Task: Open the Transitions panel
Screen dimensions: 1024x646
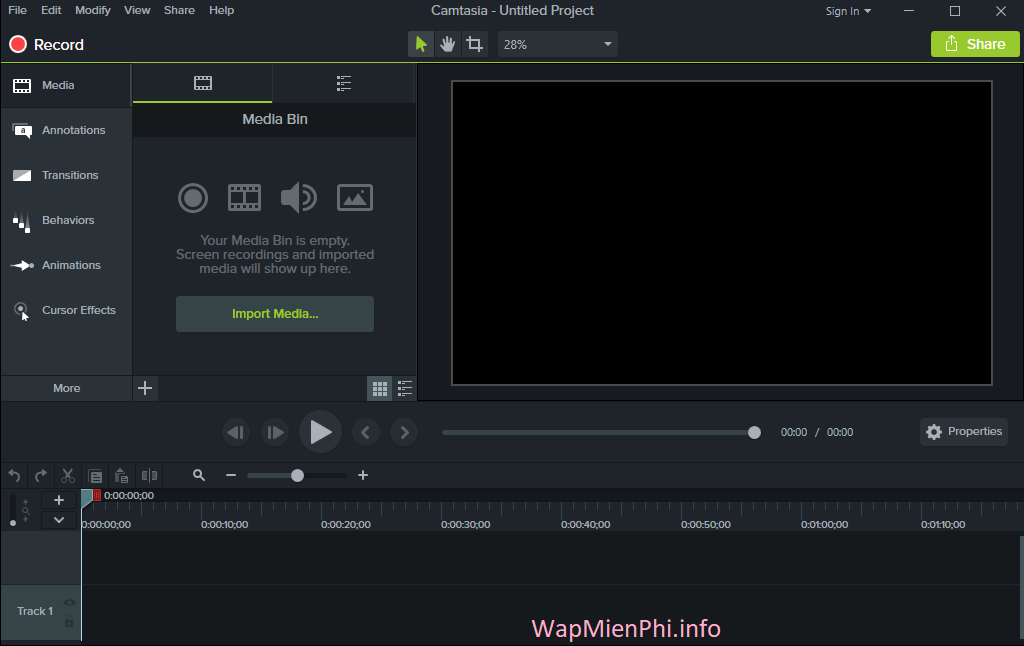Action: point(66,175)
